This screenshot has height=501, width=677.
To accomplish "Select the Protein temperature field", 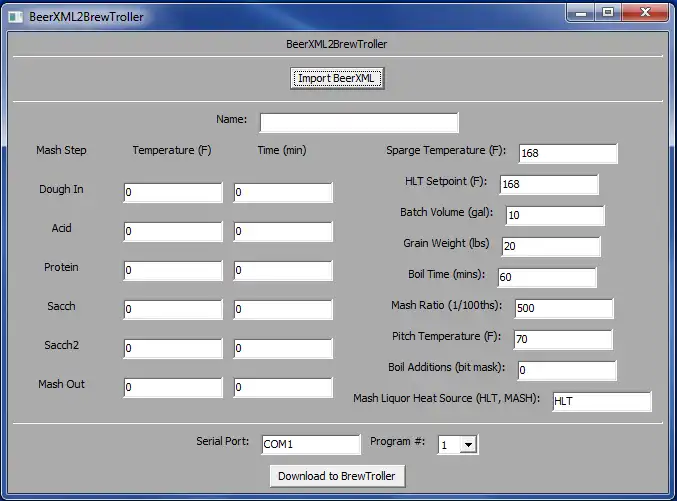I will 173,270.
